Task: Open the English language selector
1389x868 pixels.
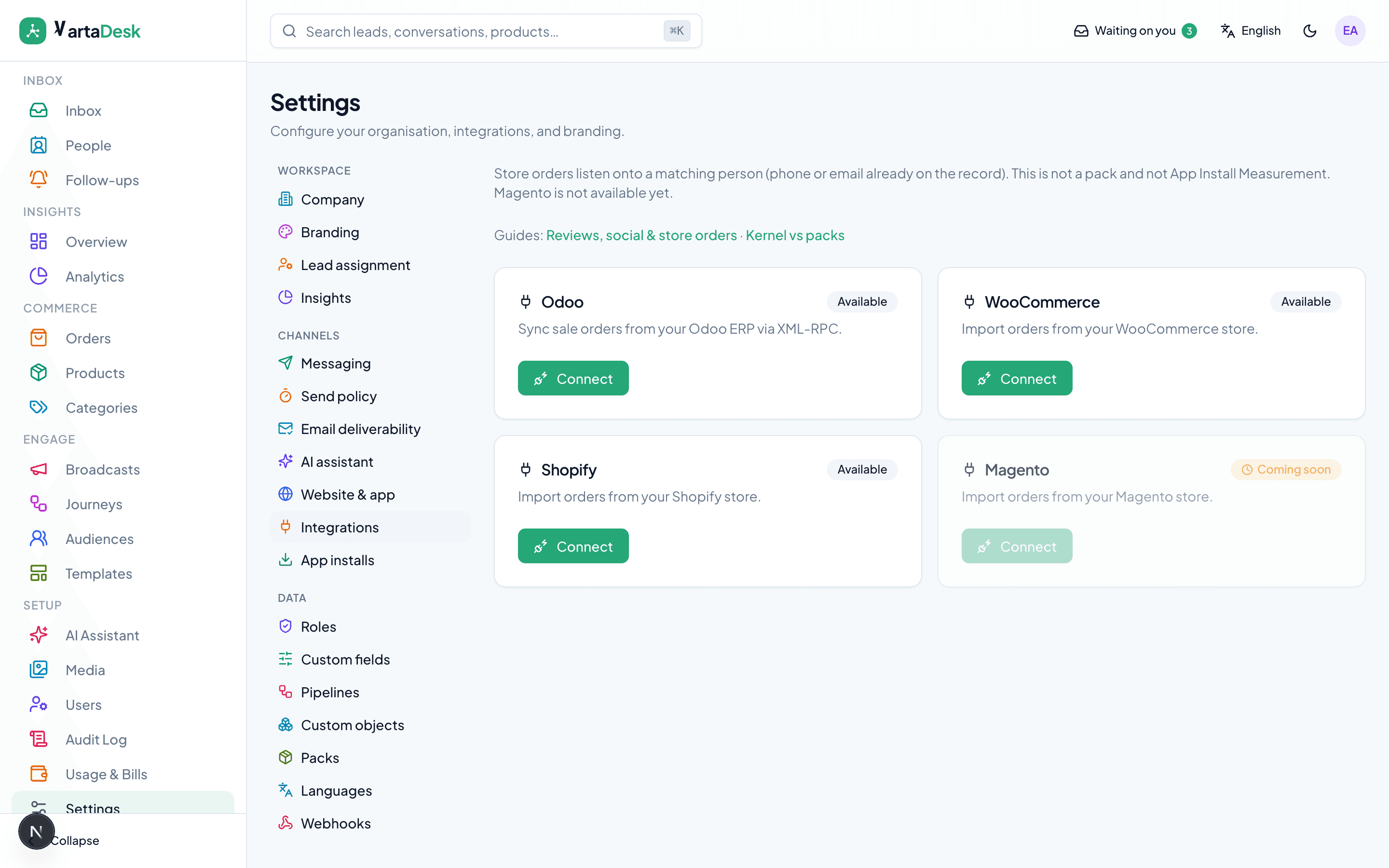Action: click(1250, 31)
